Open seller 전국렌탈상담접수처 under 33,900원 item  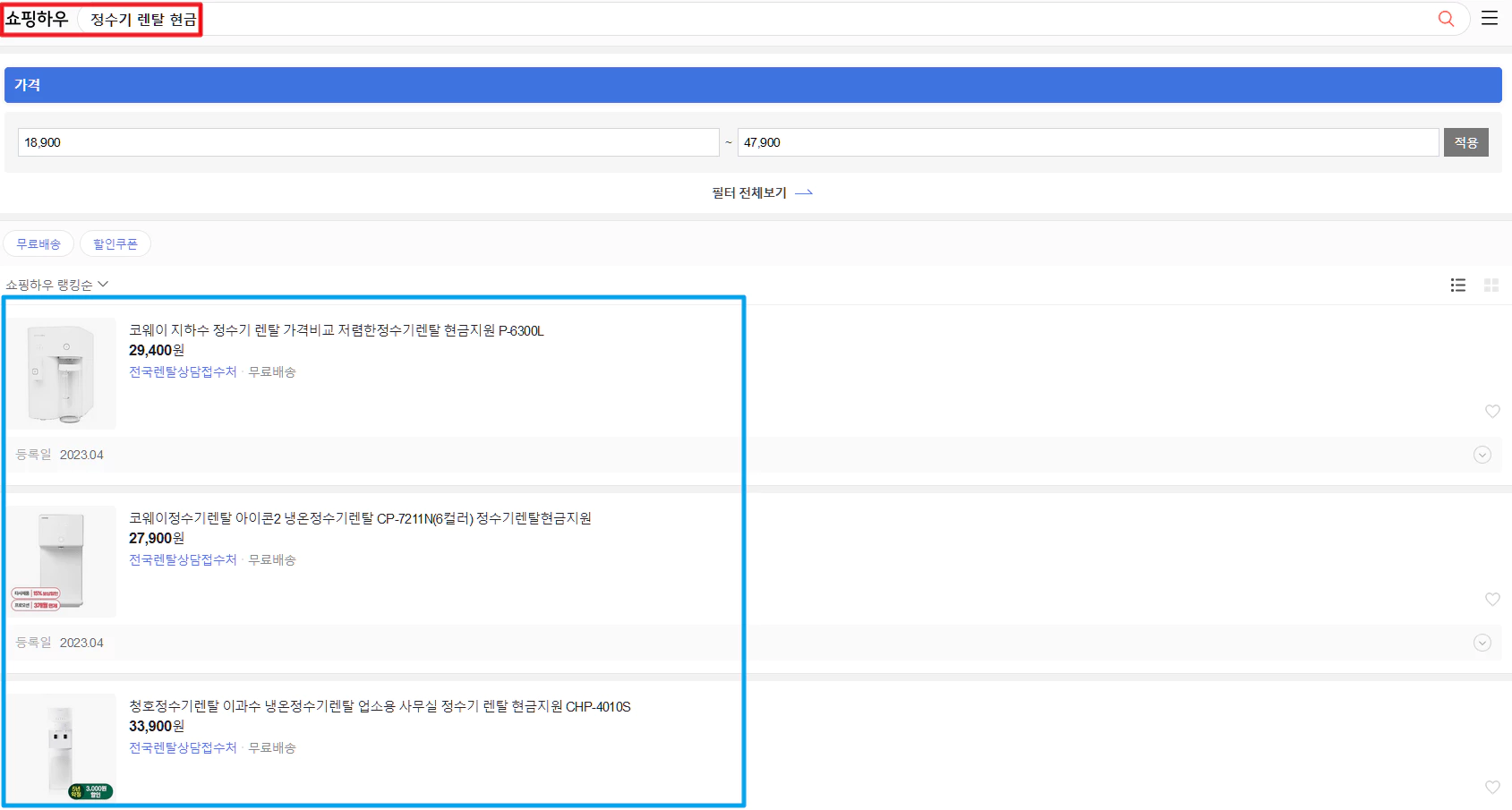[x=183, y=747]
